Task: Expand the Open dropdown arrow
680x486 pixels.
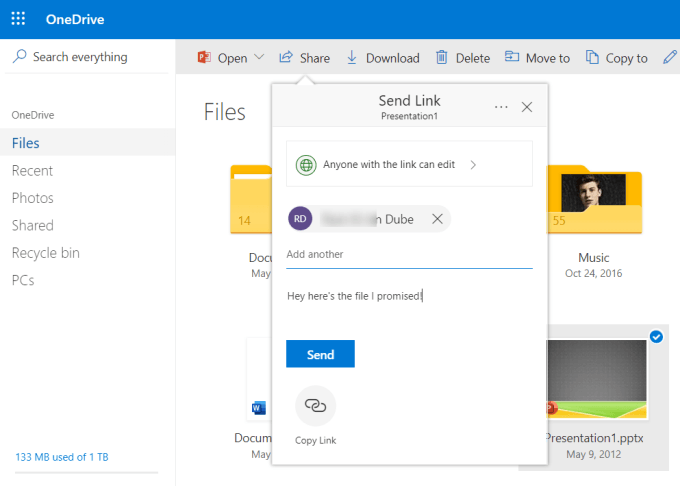Action: [x=259, y=57]
